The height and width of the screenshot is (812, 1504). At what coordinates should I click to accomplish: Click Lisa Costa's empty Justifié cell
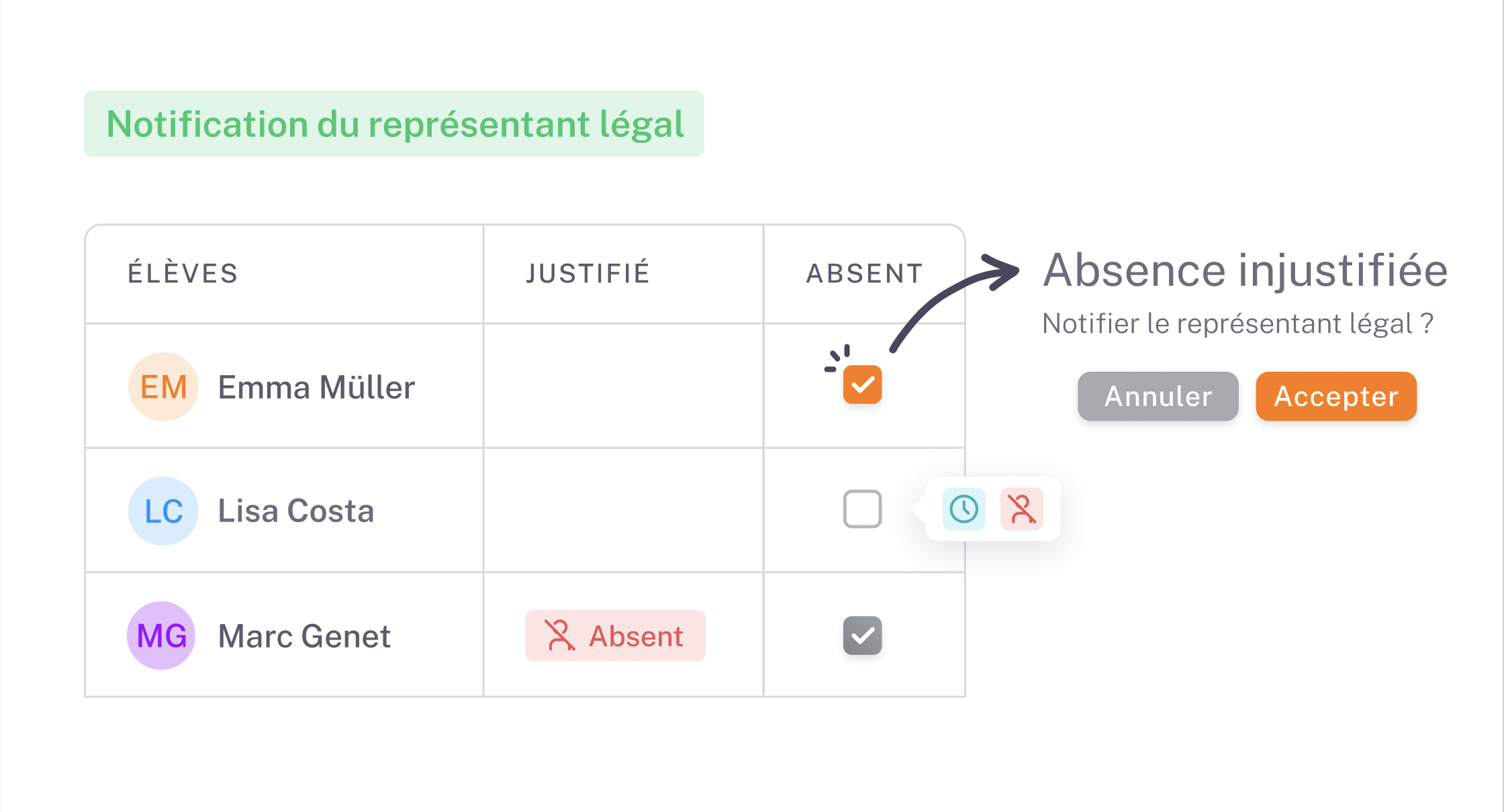click(623, 510)
